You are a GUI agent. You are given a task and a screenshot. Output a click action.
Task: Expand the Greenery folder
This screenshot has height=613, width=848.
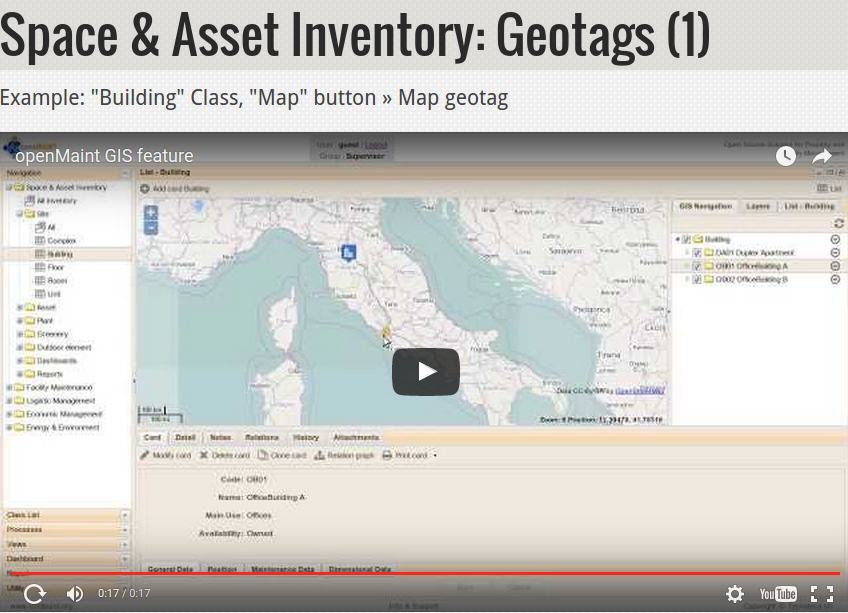pyautogui.click(x=20, y=334)
